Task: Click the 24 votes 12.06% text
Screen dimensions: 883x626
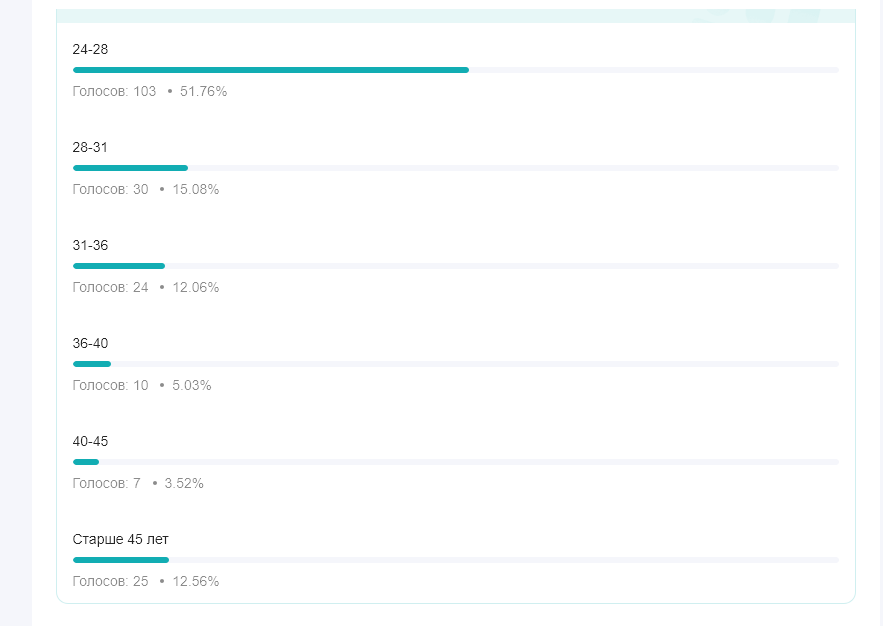Action: [146, 287]
